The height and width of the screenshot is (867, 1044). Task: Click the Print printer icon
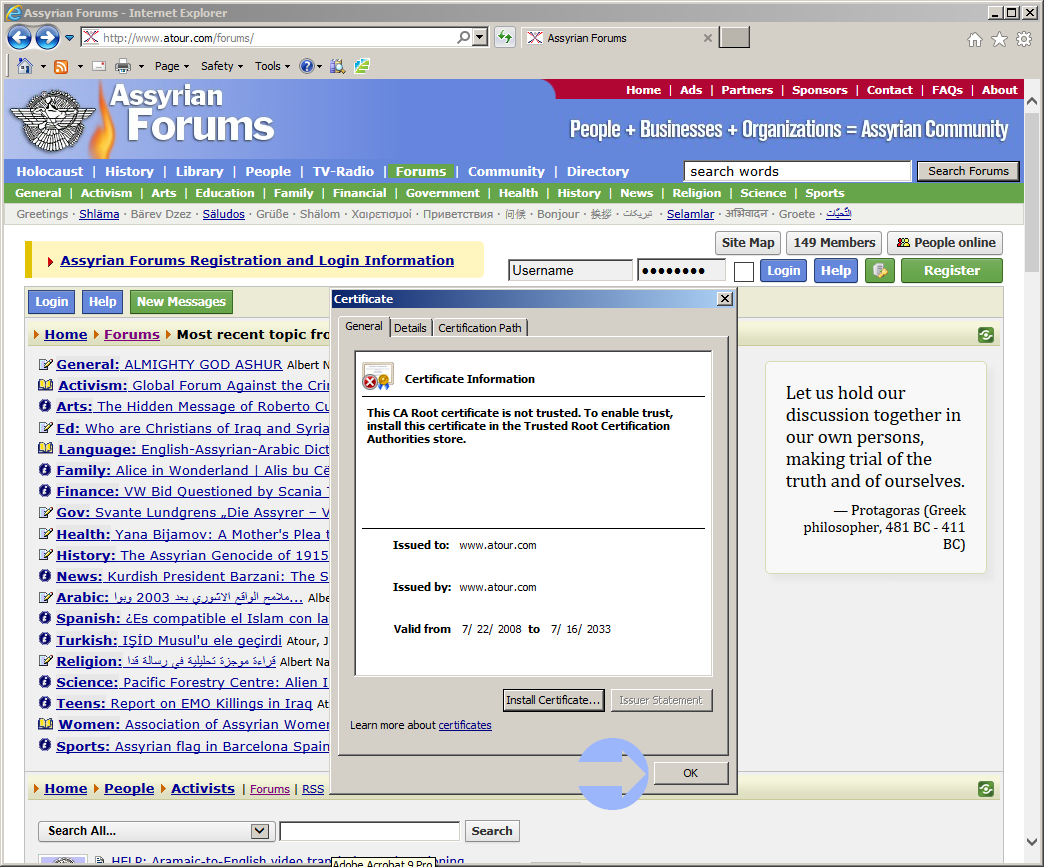point(123,66)
